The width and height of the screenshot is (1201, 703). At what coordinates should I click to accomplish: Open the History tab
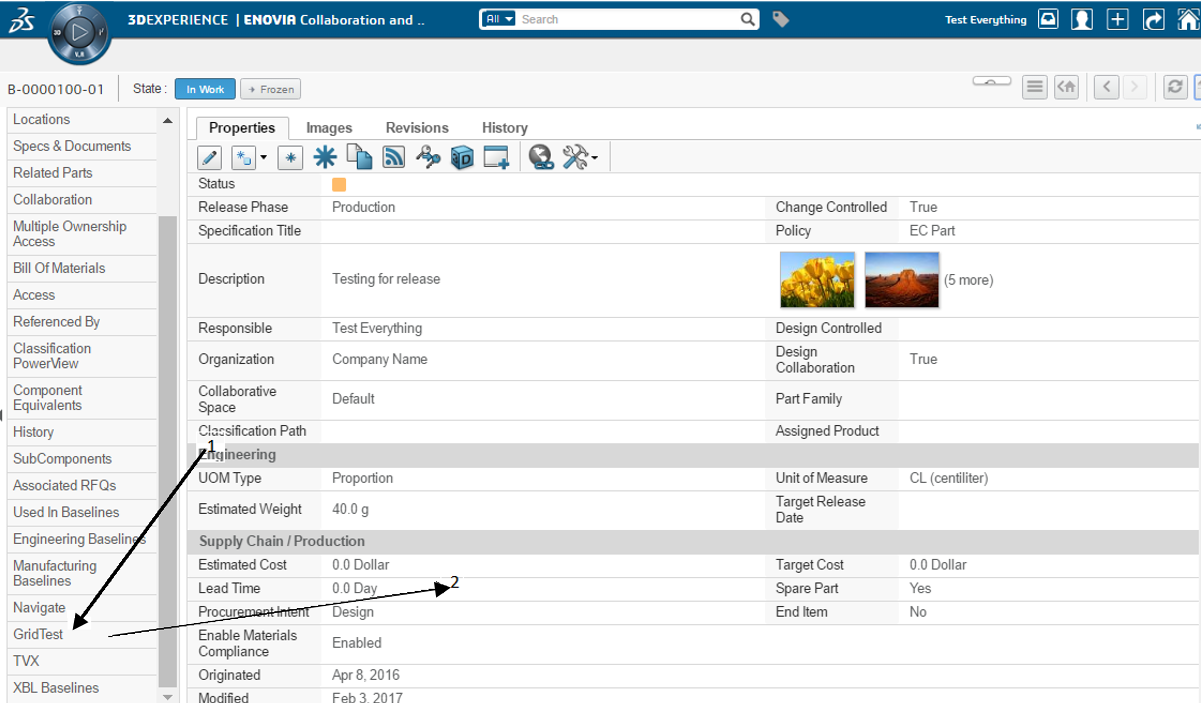tap(504, 128)
